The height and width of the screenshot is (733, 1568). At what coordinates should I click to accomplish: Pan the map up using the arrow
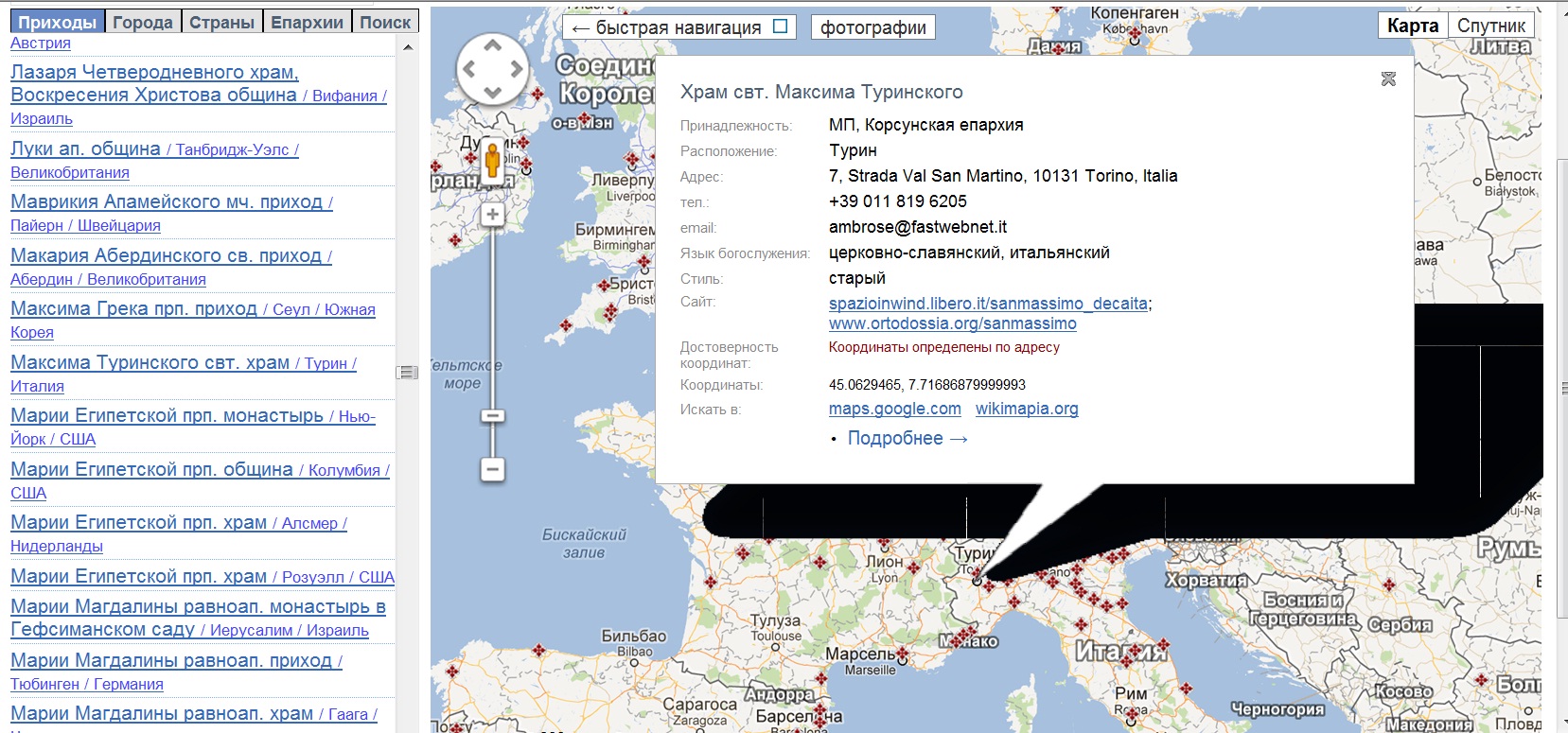pyautogui.click(x=492, y=44)
